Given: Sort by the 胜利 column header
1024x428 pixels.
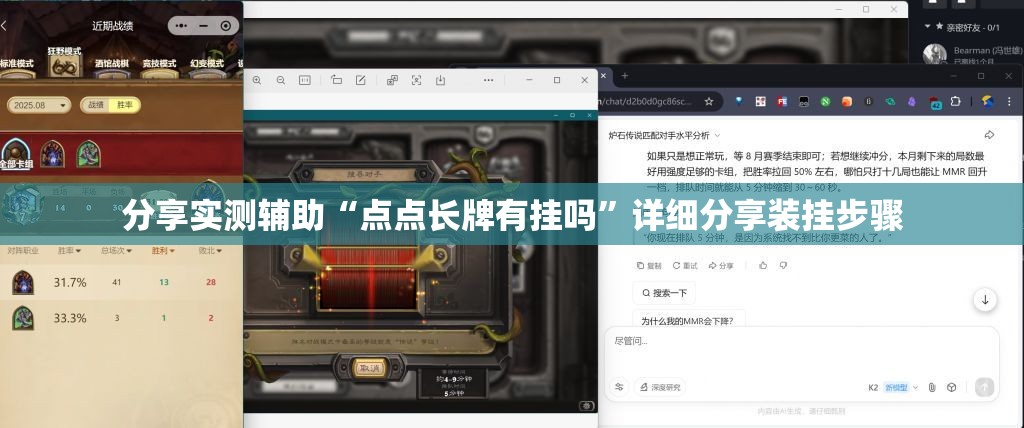Looking at the screenshot, I should pos(163,251).
